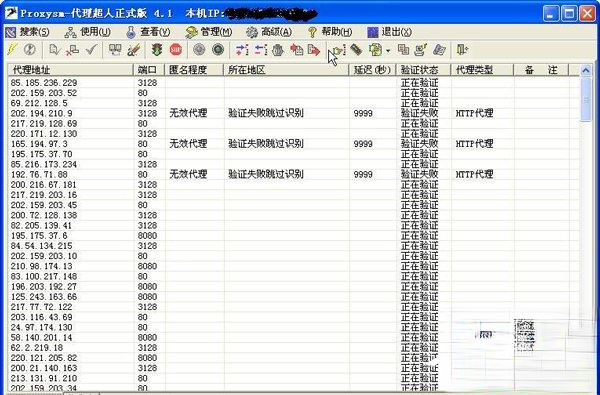Select proxy row 192.76.71.88

point(293,175)
